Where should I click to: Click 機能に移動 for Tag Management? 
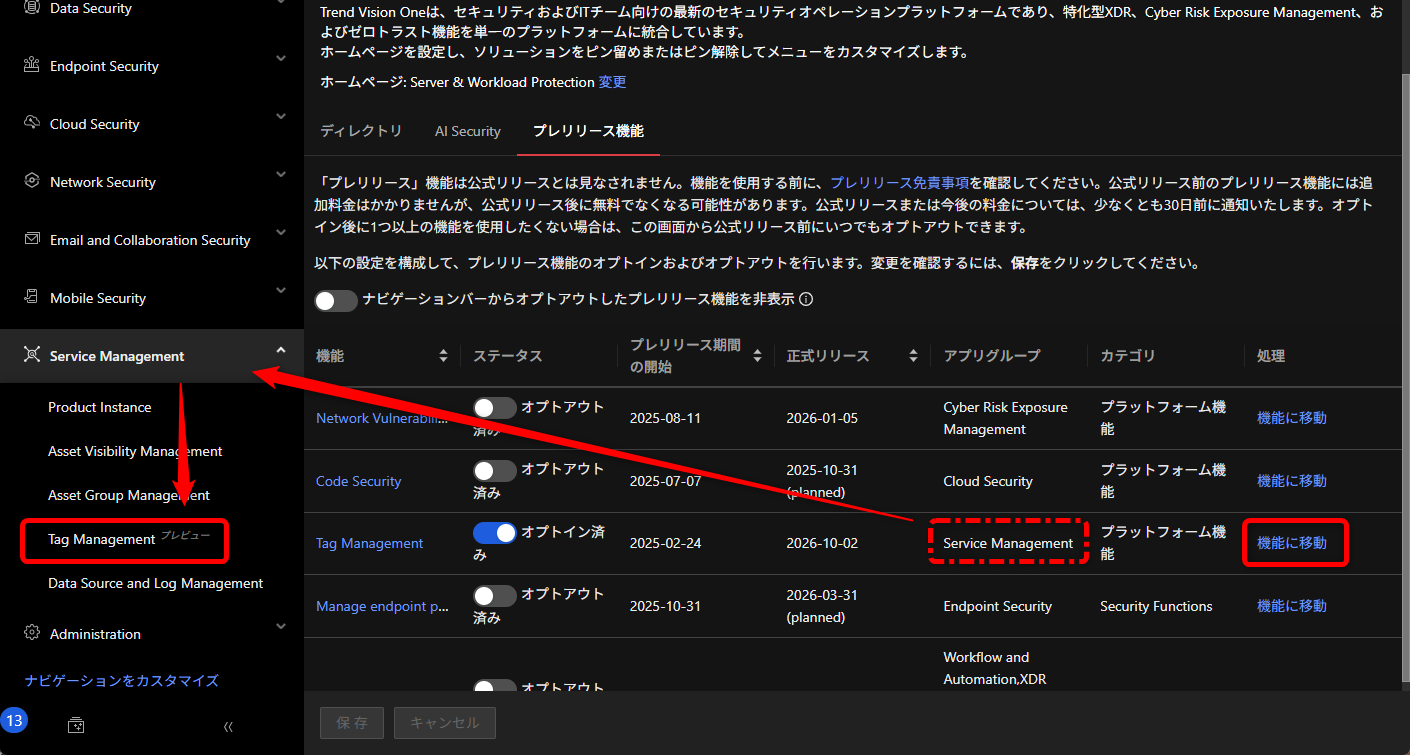pyautogui.click(x=1292, y=542)
